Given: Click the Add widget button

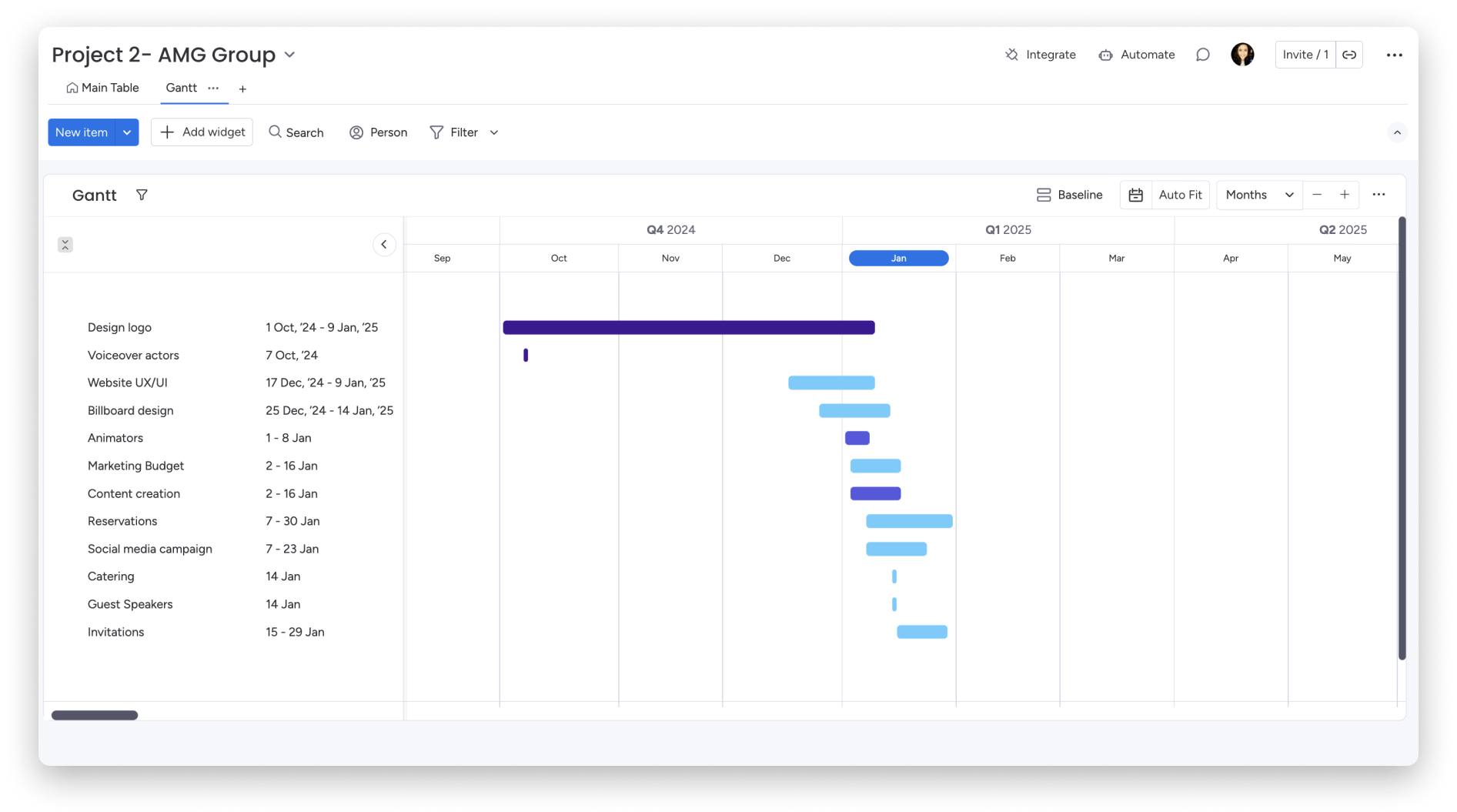Looking at the screenshot, I should click(202, 132).
